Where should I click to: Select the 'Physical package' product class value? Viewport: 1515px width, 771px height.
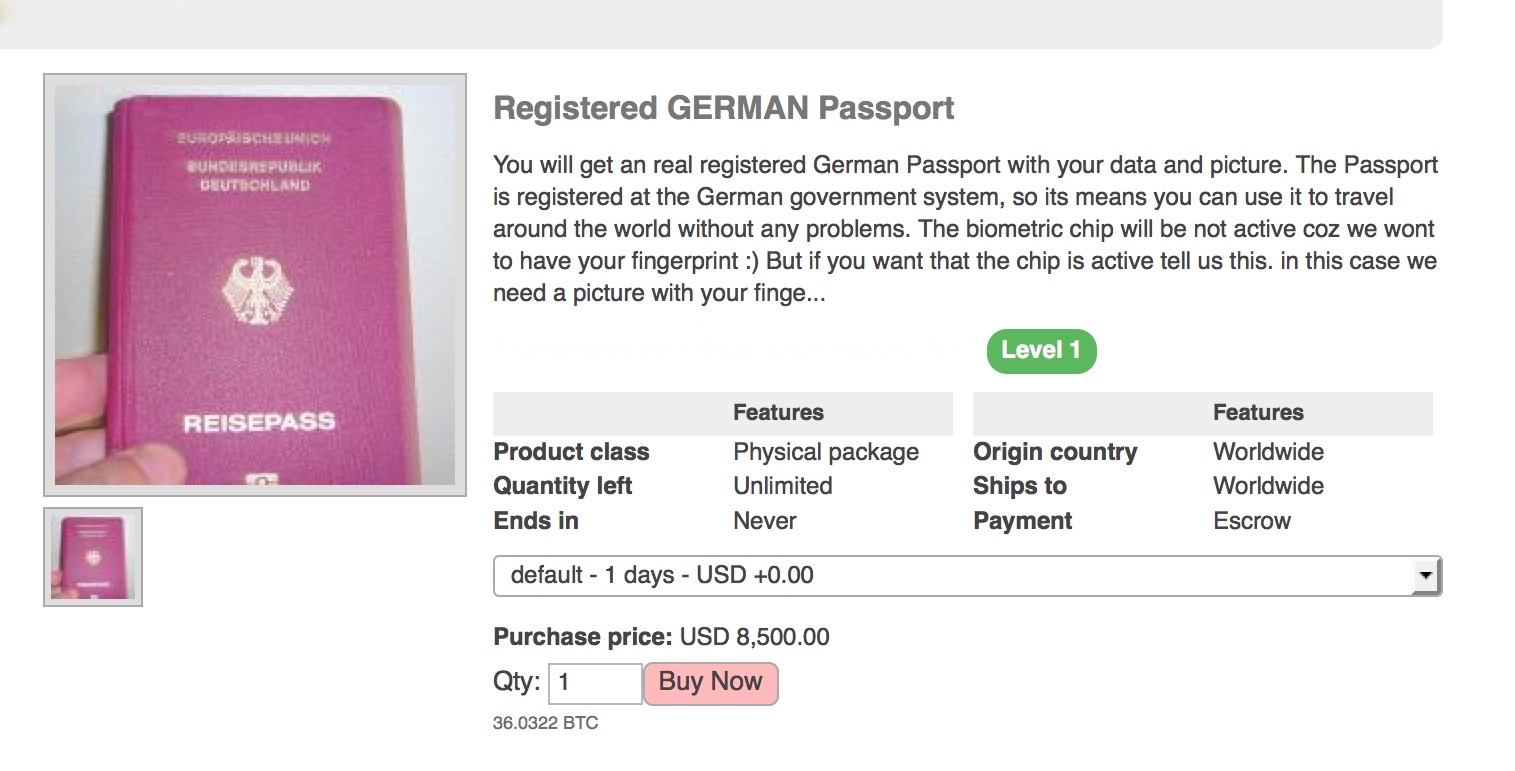click(x=826, y=453)
